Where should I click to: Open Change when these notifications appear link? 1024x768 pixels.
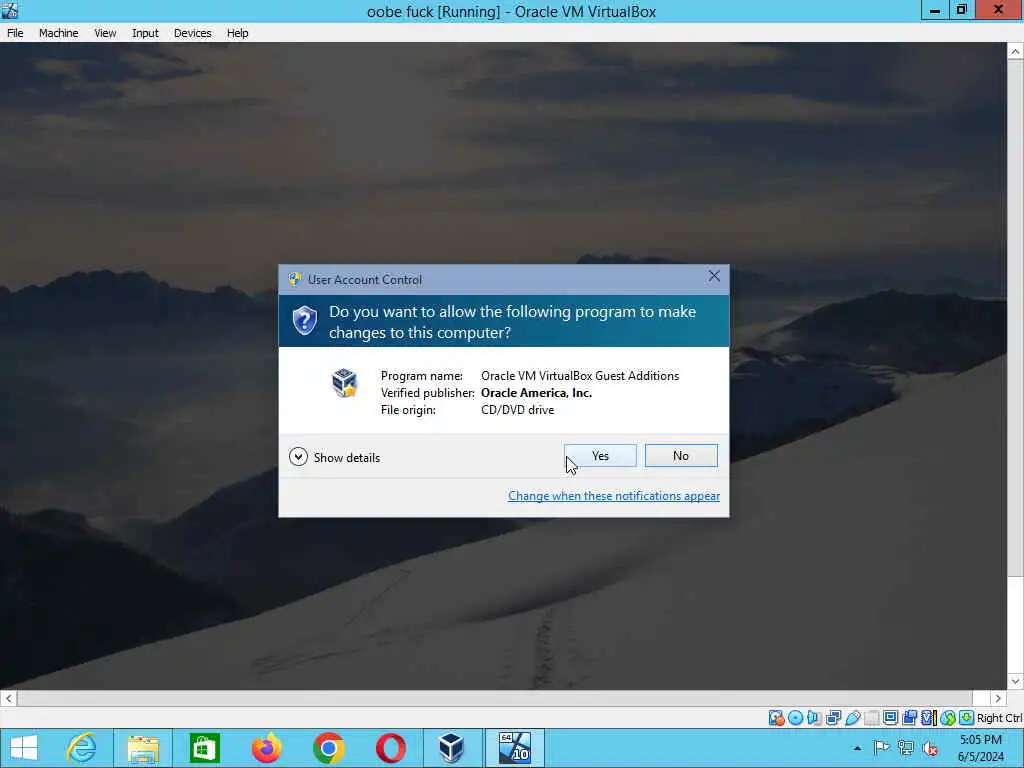(x=614, y=496)
